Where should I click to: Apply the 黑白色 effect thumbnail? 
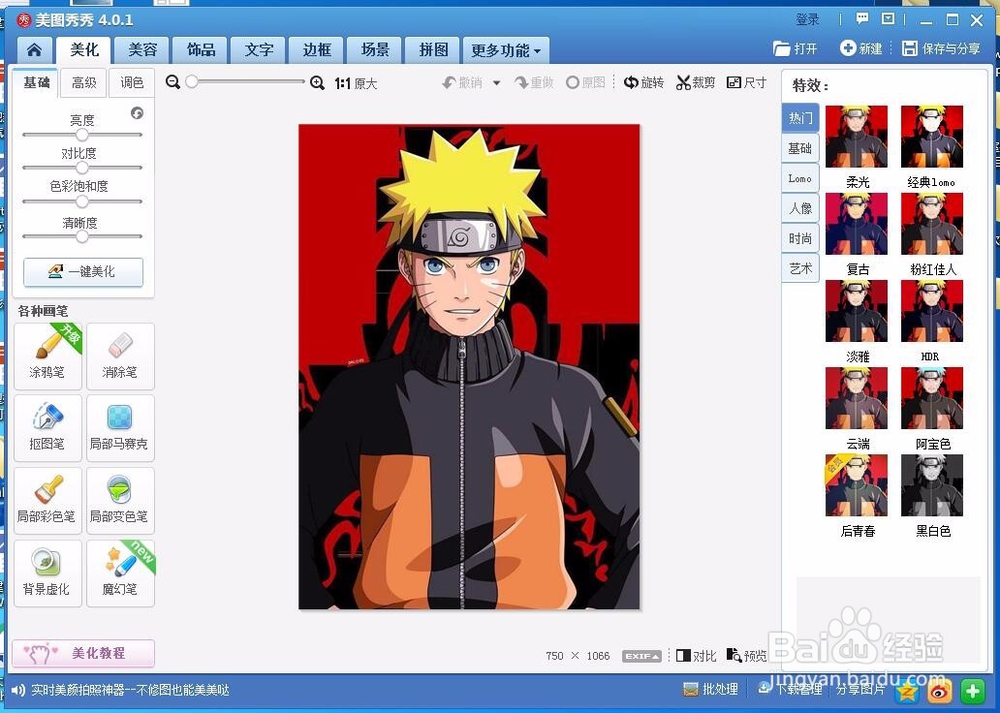click(x=932, y=485)
